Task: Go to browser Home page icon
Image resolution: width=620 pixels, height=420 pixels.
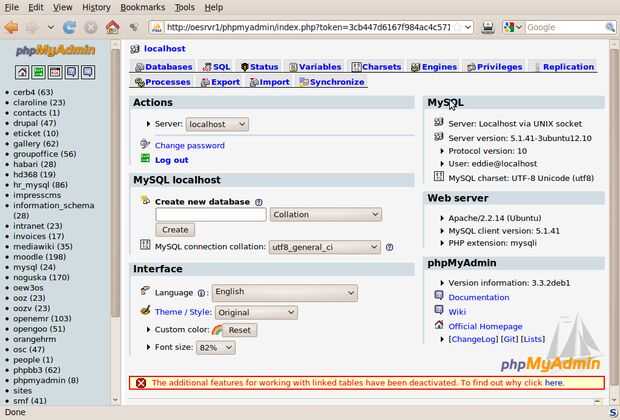Action: (x=112, y=27)
